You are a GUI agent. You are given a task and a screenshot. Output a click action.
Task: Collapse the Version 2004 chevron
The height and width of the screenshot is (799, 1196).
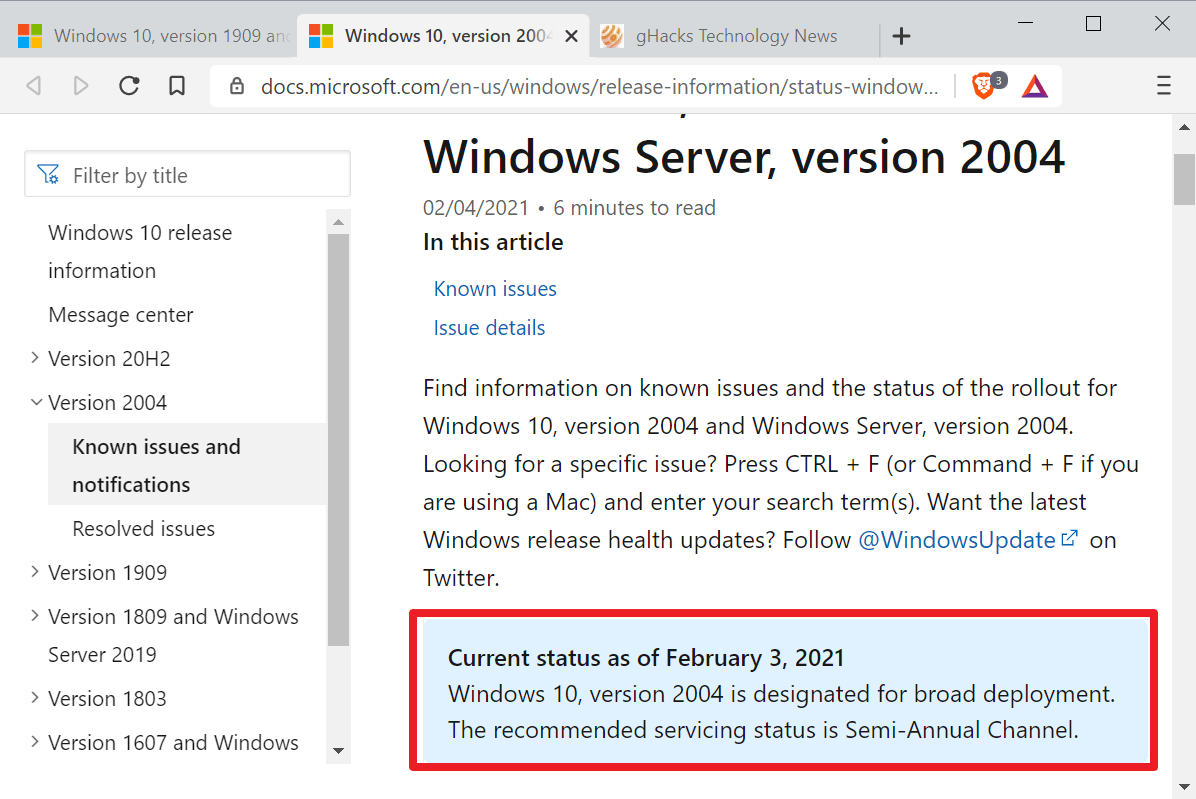click(x=36, y=402)
